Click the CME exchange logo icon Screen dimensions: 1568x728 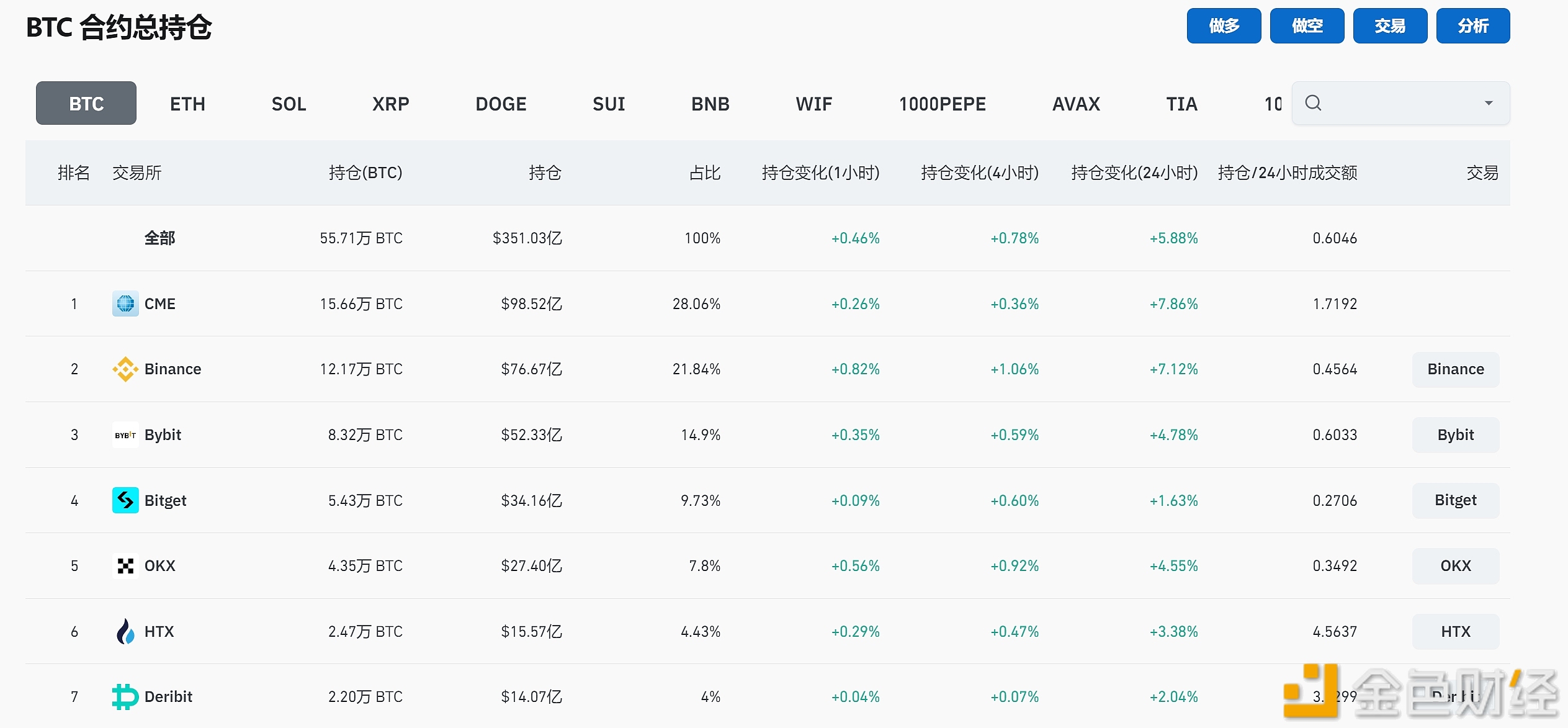pyautogui.click(x=125, y=303)
